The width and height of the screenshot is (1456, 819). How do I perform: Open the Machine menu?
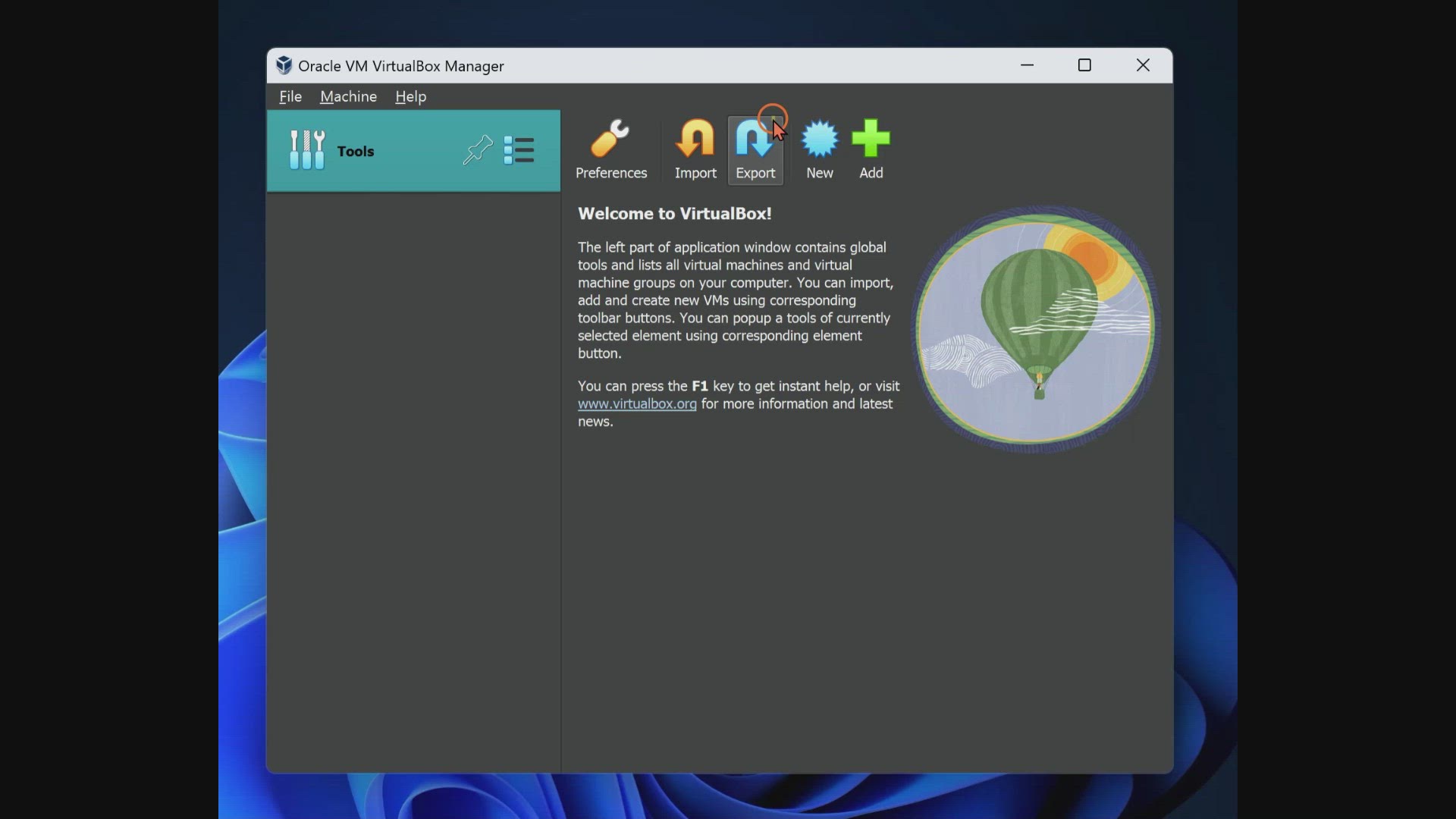click(348, 96)
